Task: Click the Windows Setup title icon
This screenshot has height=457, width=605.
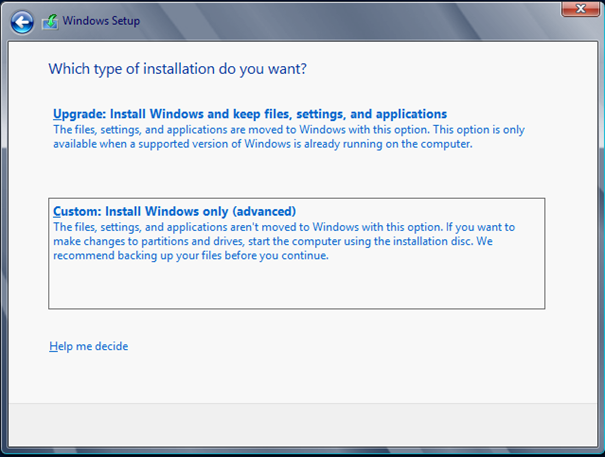Action: click(50, 22)
